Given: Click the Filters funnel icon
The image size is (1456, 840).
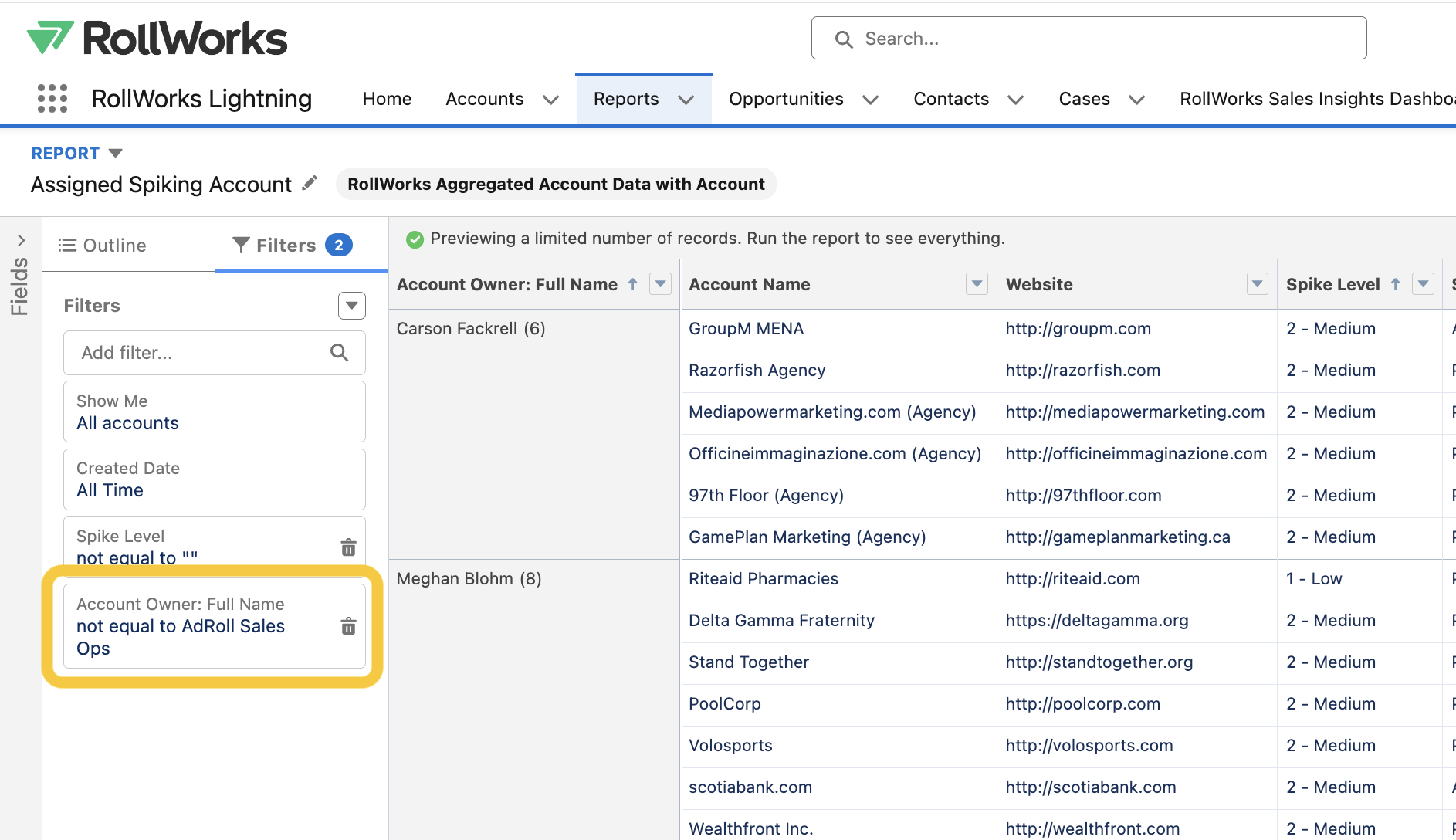Looking at the screenshot, I should coord(241,246).
